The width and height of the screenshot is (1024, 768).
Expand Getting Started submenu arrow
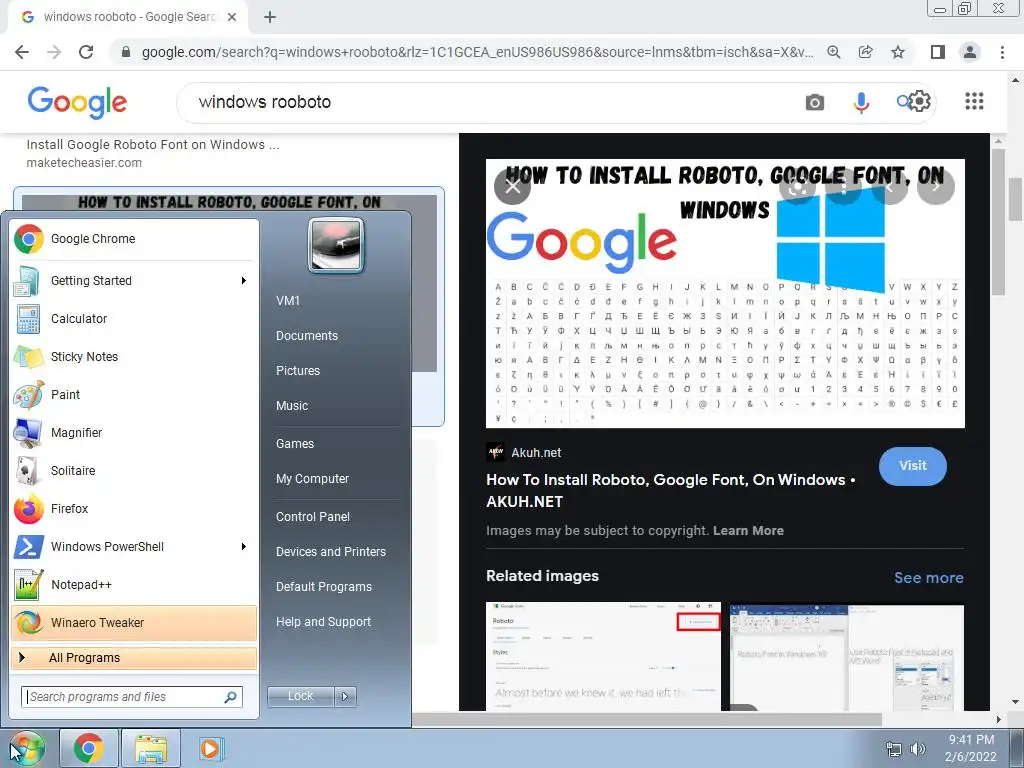[x=244, y=281]
